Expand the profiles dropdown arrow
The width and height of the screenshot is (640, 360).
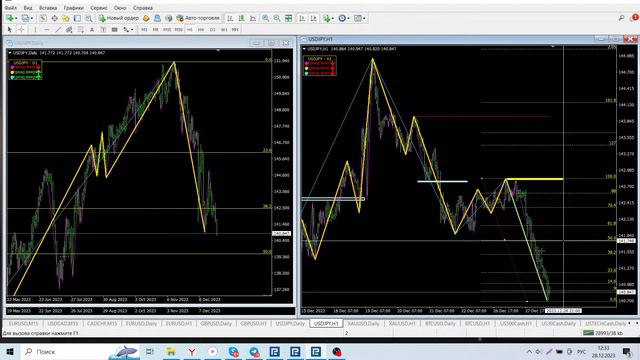pyautogui.click(x=31, y=18)
